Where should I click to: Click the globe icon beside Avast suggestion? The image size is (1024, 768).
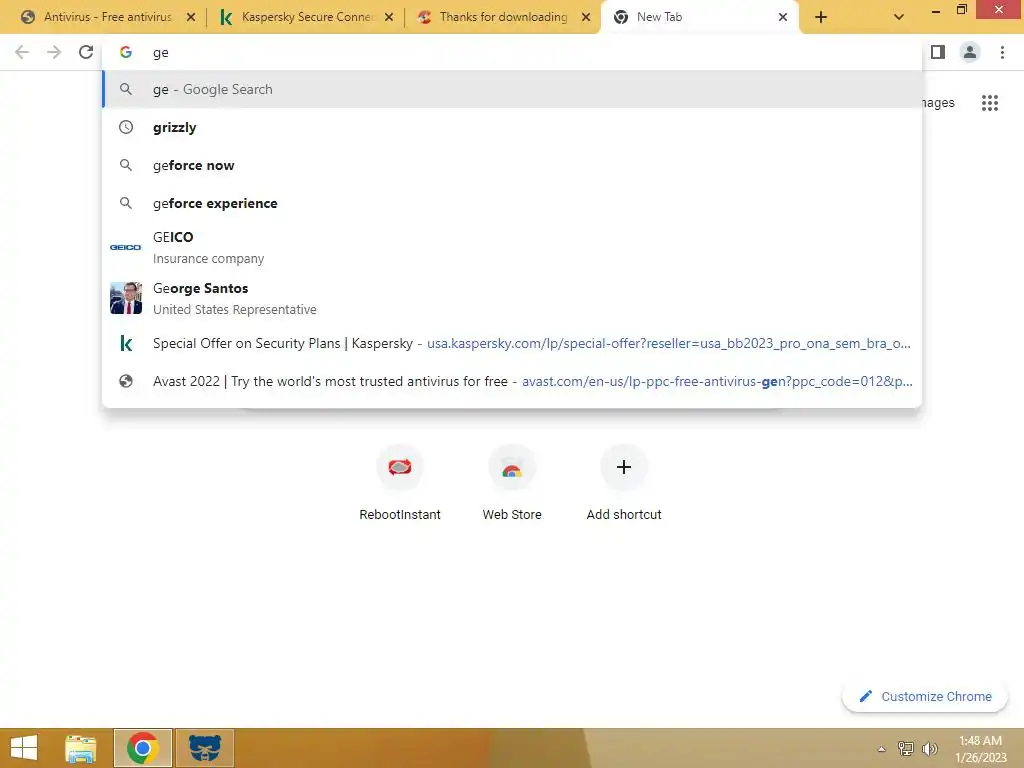click(126, 381)
